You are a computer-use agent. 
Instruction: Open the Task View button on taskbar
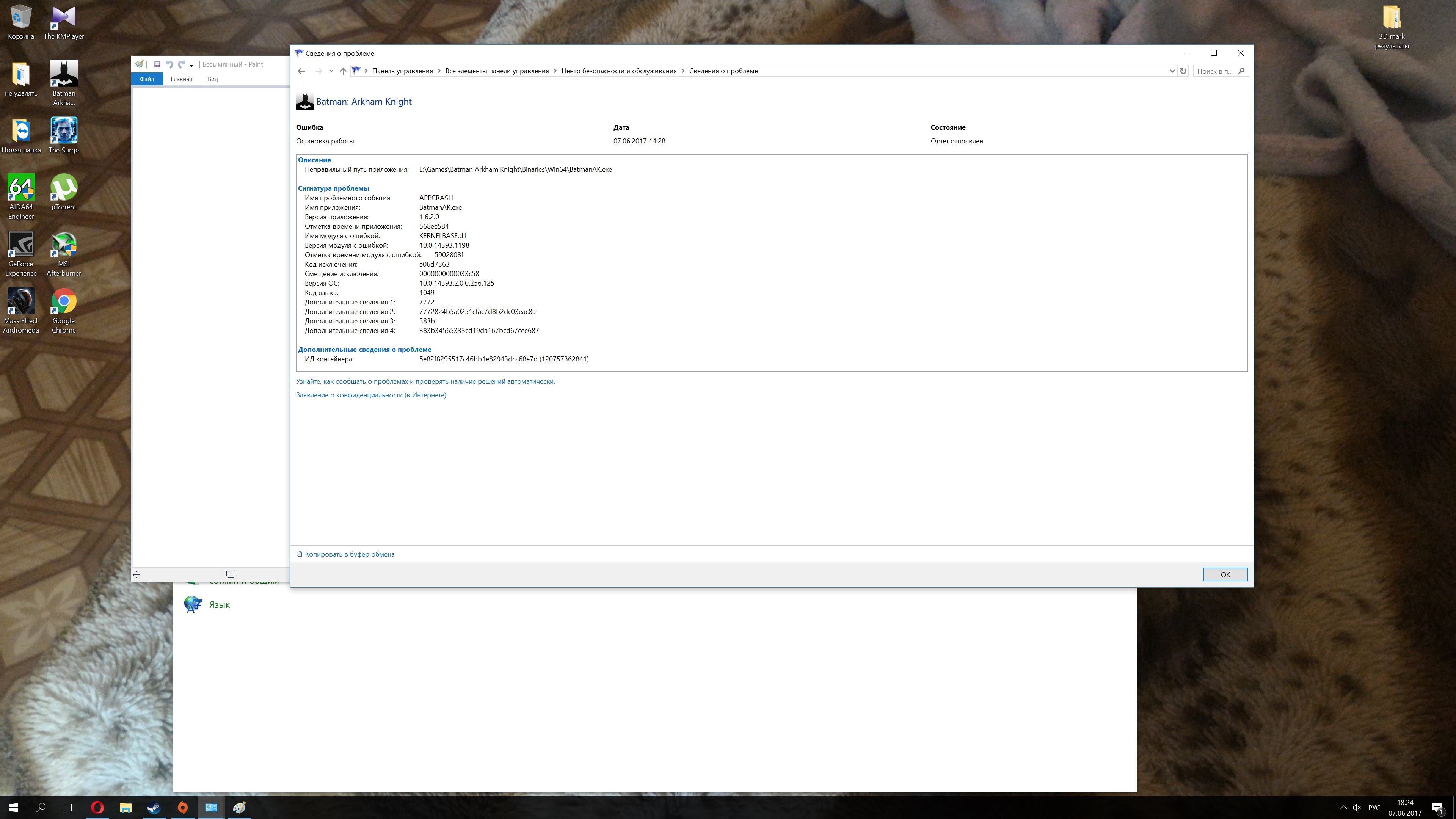tap(68, 808)
